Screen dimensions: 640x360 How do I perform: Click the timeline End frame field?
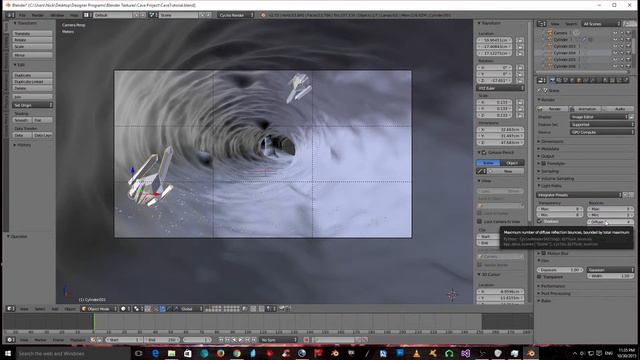pyautogui.click(x=162, y=340)
